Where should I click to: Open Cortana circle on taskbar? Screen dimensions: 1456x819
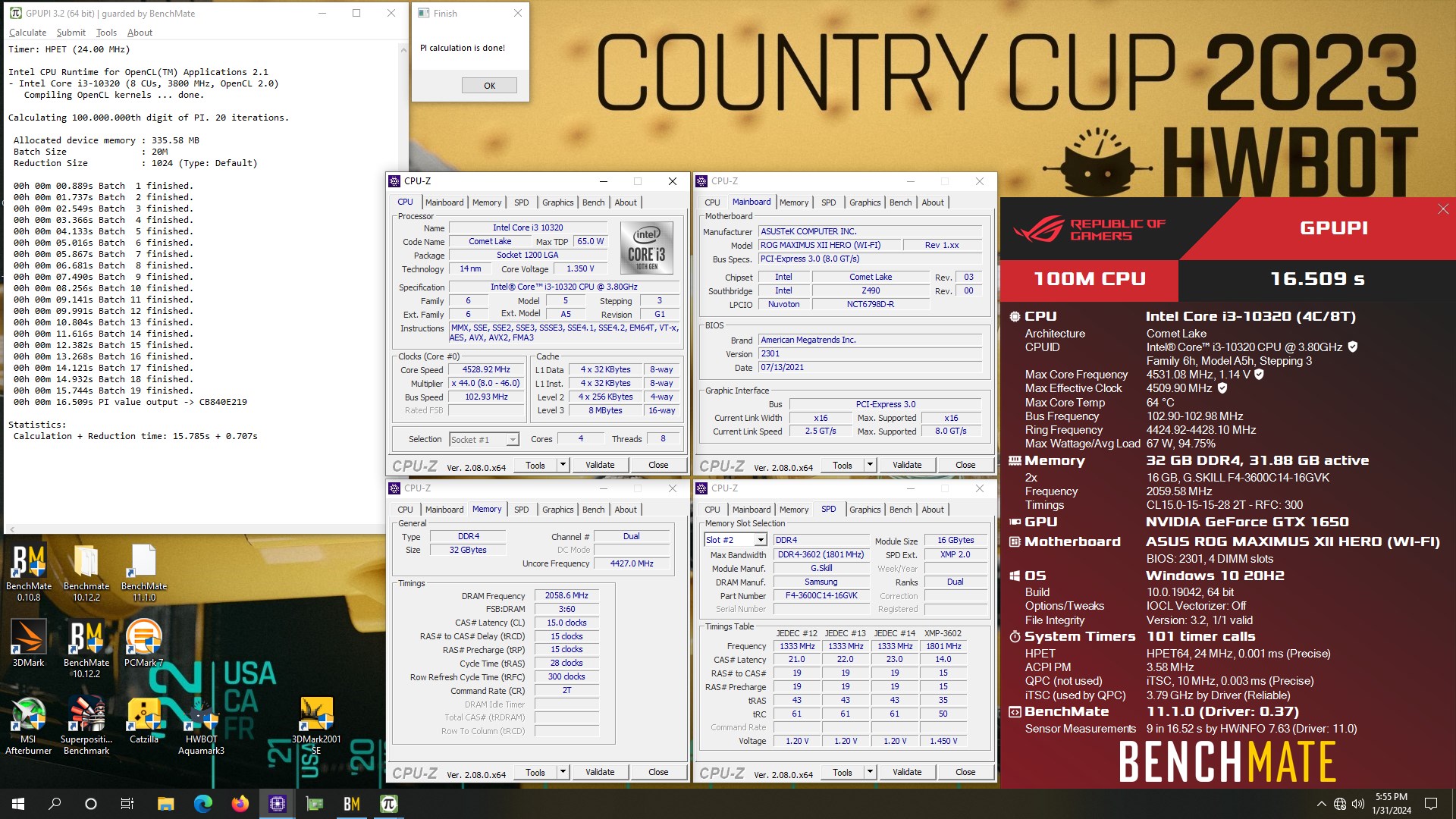coord(91,804)
